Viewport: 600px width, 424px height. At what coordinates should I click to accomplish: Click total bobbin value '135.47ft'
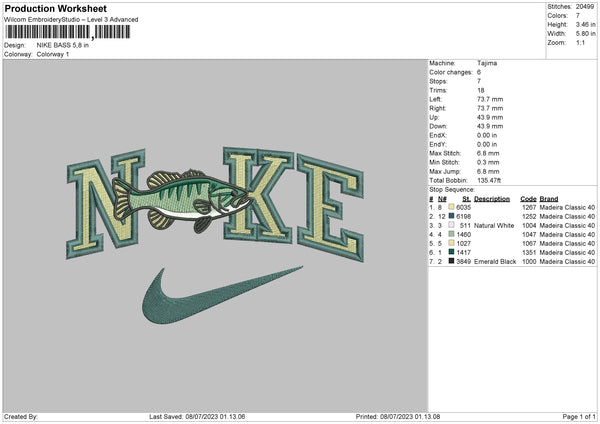489,181
